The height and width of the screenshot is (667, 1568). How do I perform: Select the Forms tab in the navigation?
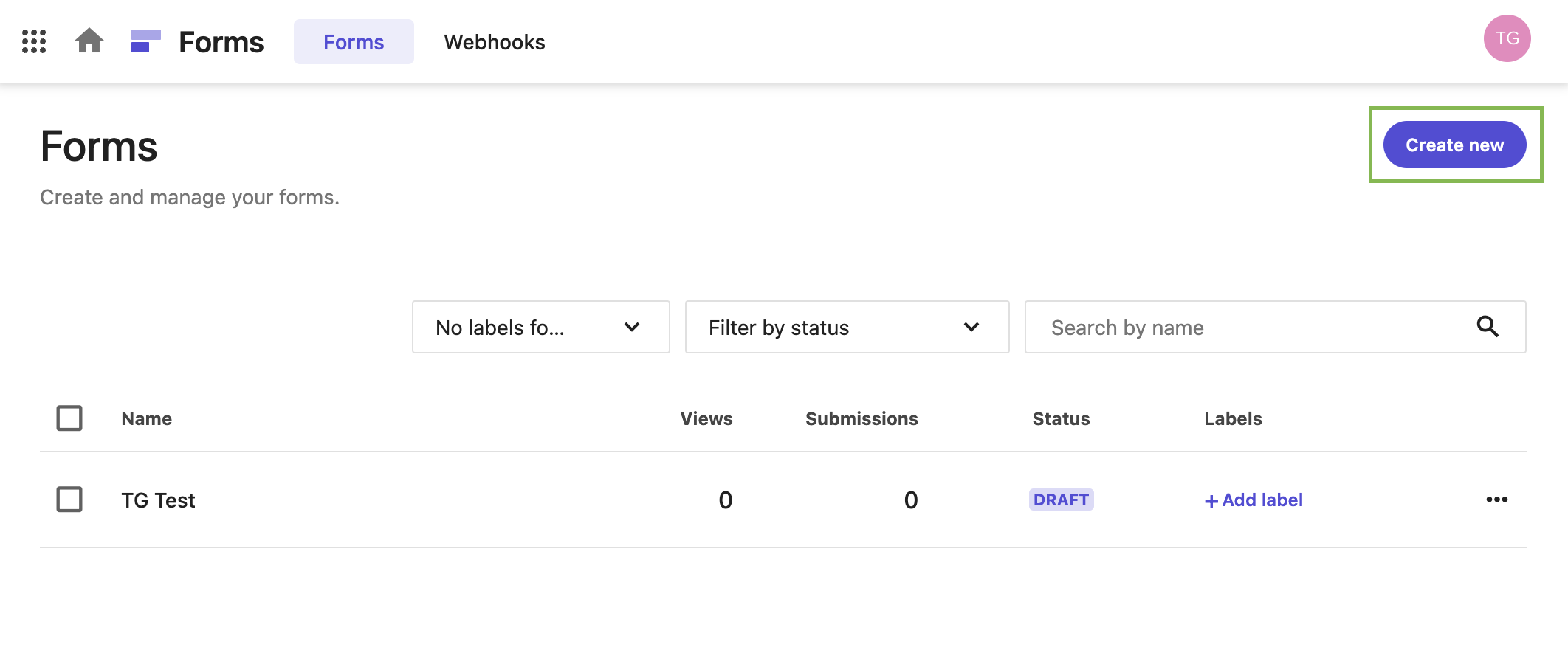click(354, 42)
